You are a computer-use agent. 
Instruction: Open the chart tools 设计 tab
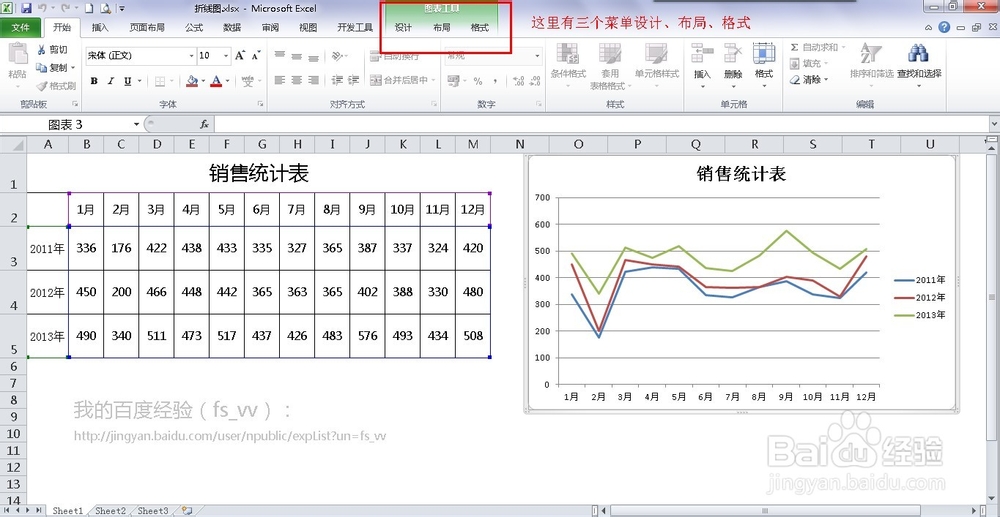click(403, 27)
